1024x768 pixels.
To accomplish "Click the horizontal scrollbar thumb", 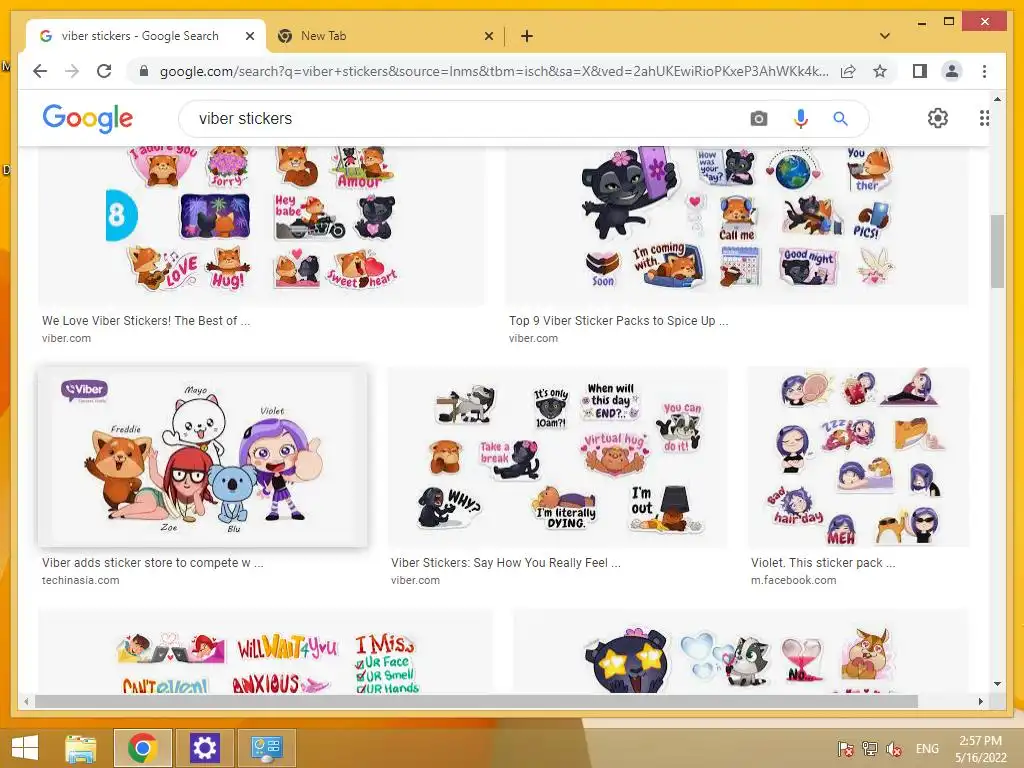I will click(x=476, y=701).
